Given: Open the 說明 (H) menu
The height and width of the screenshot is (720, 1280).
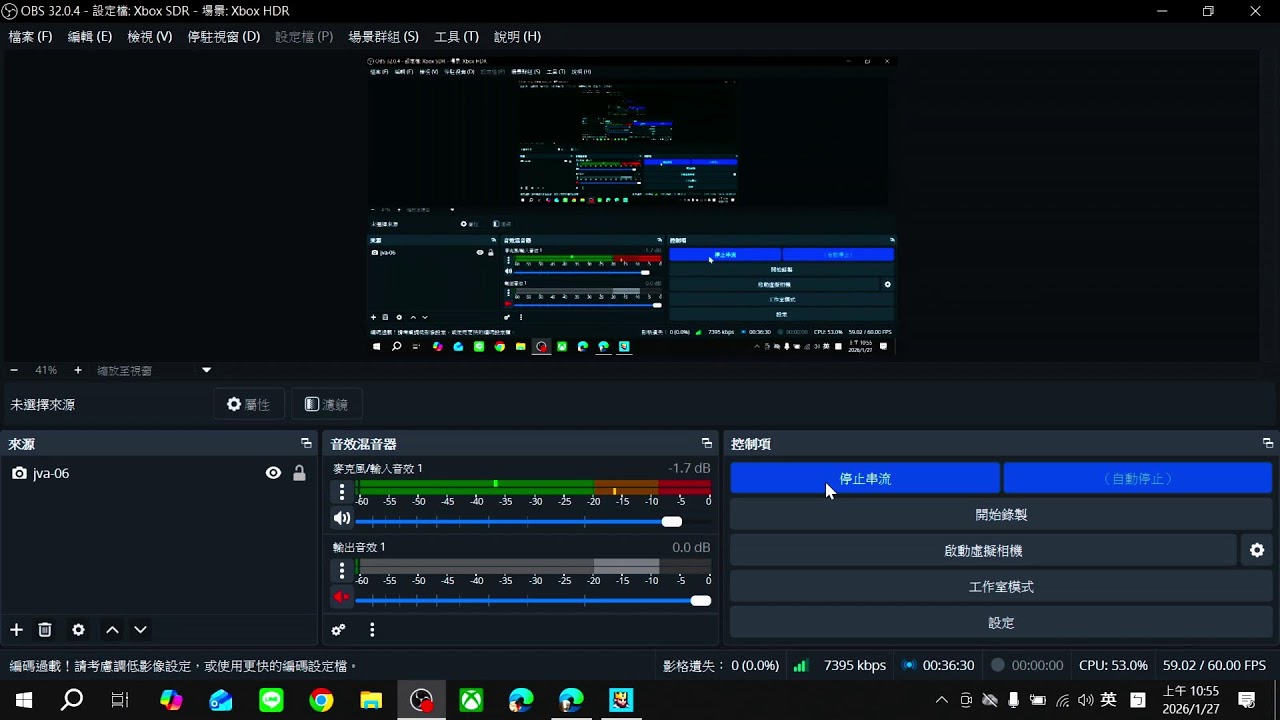Looking at the screenshot, I should (x=517, y=37).
